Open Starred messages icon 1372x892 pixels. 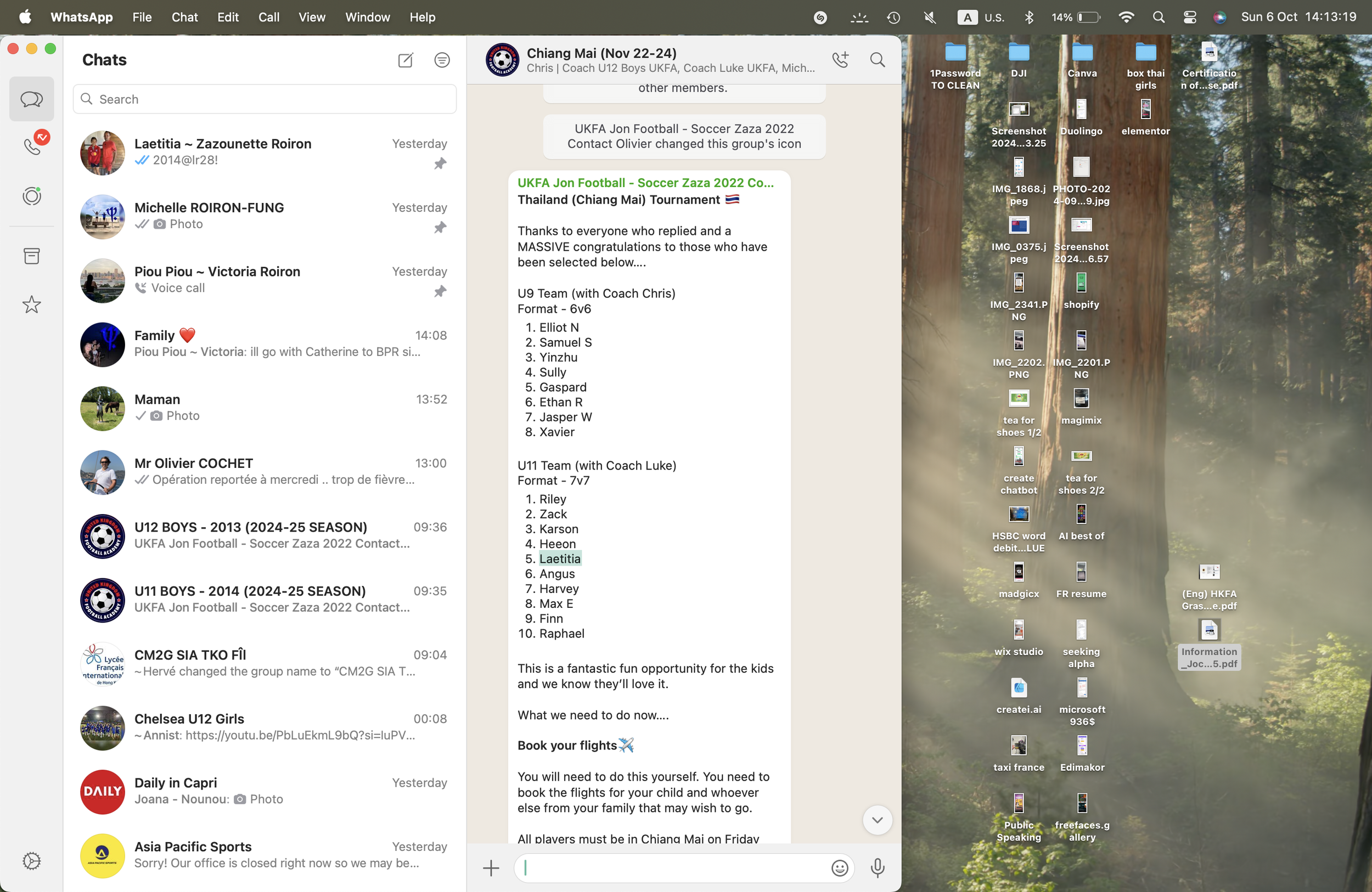click(32, 304)
